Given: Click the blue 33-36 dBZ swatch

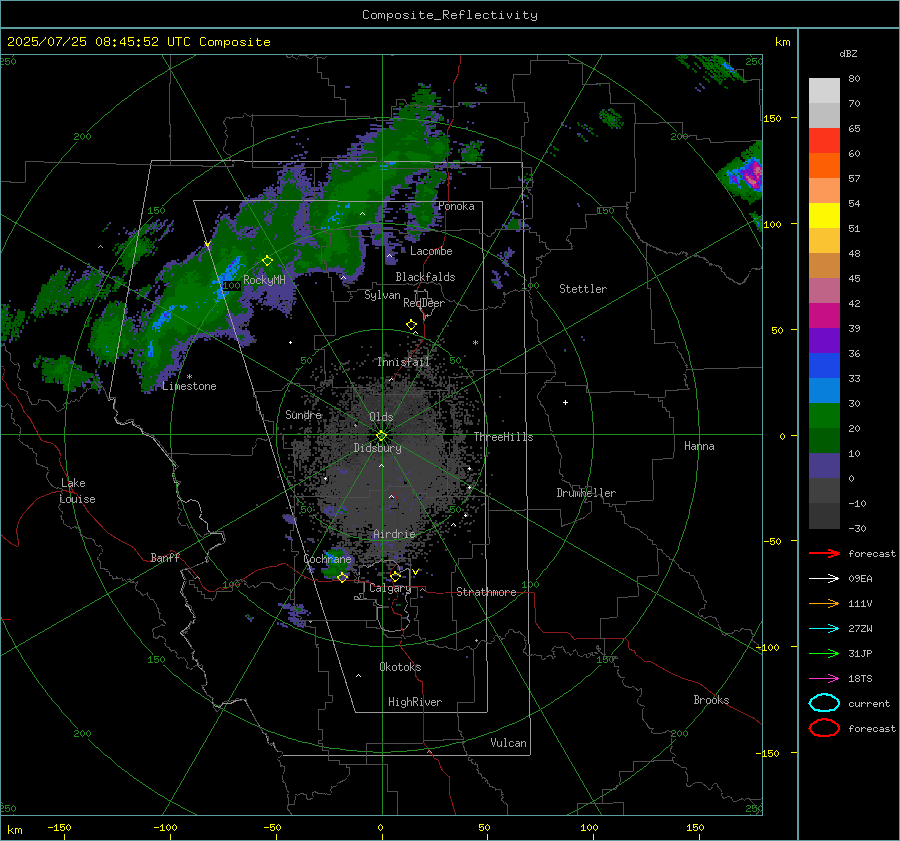Looking at the screenshot, I should pyautogui.click(x=824, y=366).
